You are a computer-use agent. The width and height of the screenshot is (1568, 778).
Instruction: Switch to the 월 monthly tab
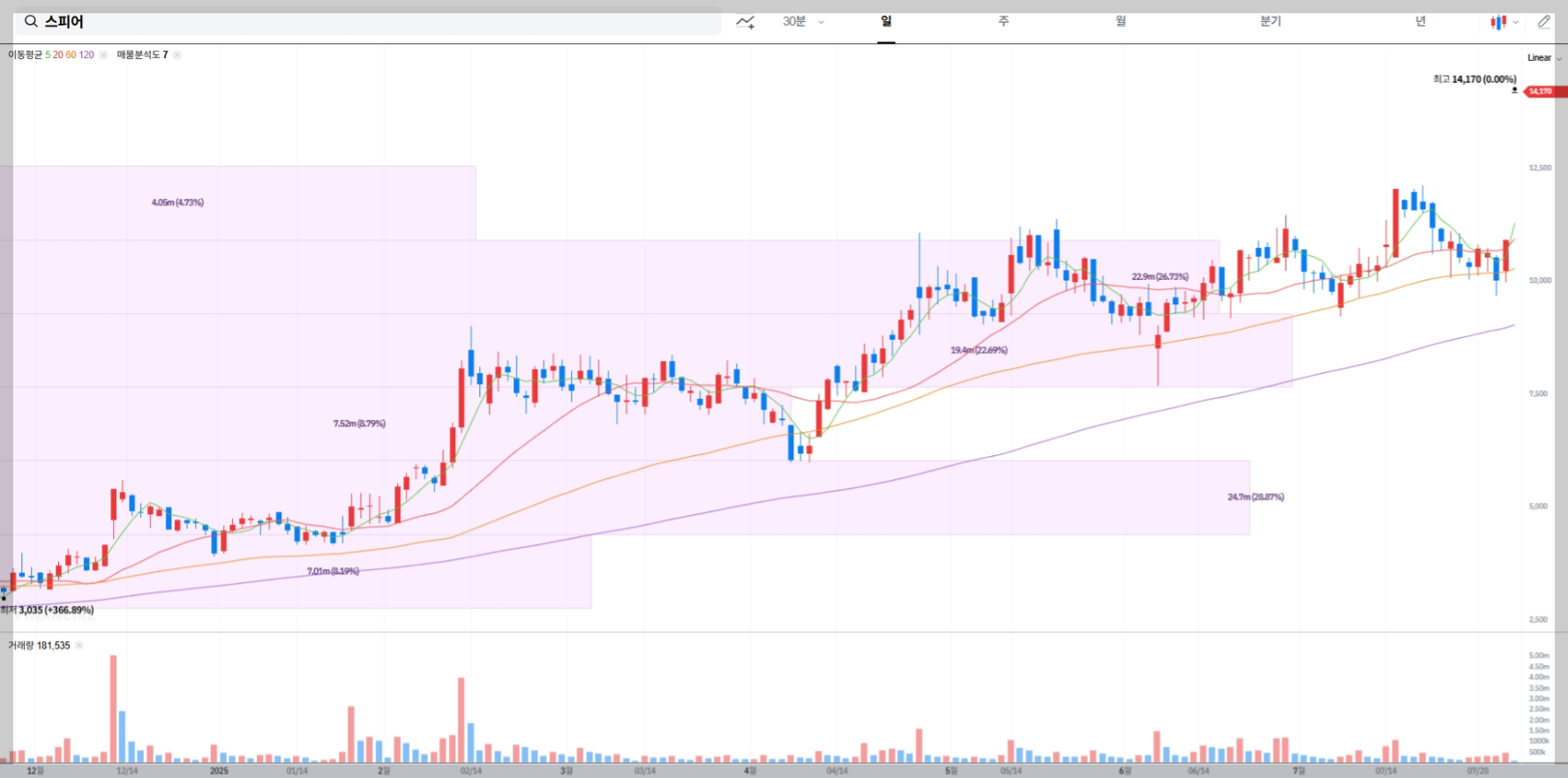pos(1121,21)
